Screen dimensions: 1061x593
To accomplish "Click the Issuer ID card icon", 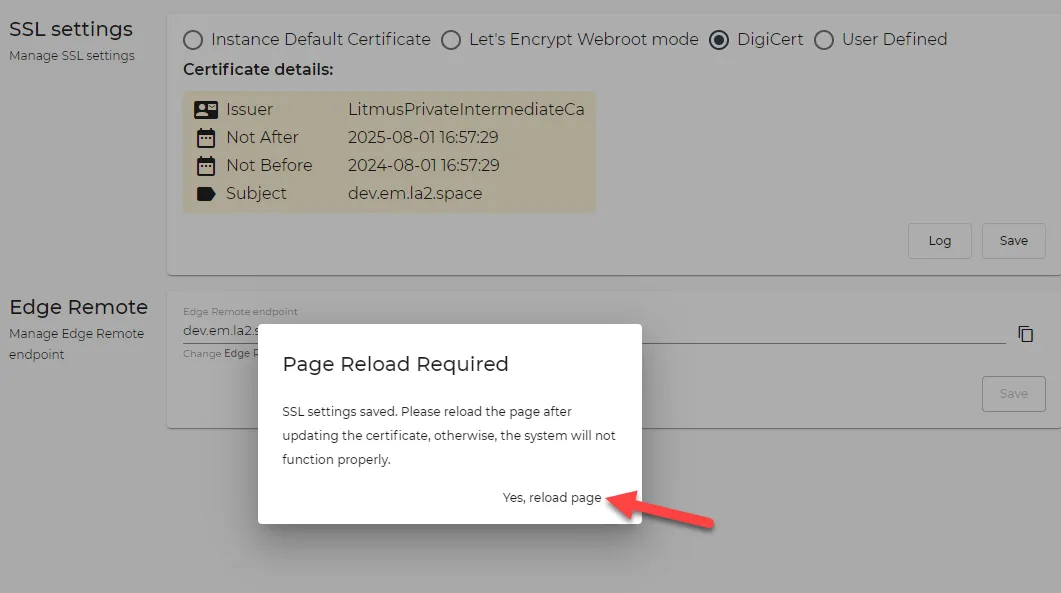I will click(x=206, y=110).
